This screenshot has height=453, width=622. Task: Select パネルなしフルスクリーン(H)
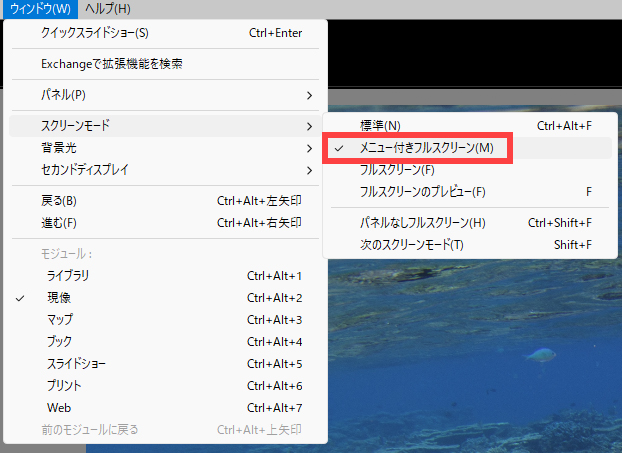pyautogui.click(x=422, y=223)
